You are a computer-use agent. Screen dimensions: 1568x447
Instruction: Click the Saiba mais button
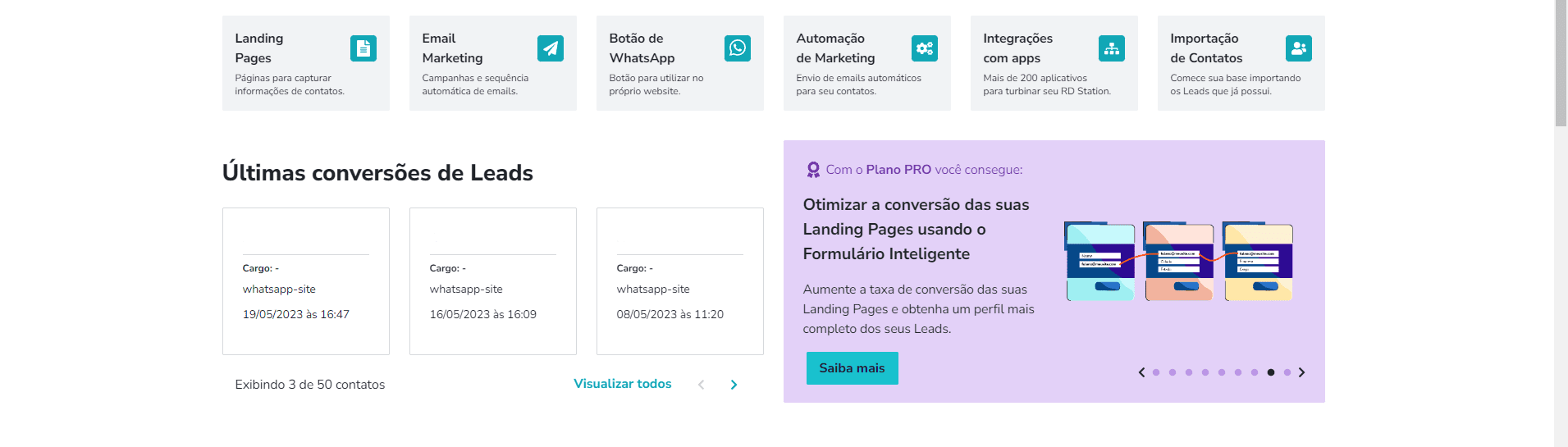pyautogui.click(x=852, y=368)
